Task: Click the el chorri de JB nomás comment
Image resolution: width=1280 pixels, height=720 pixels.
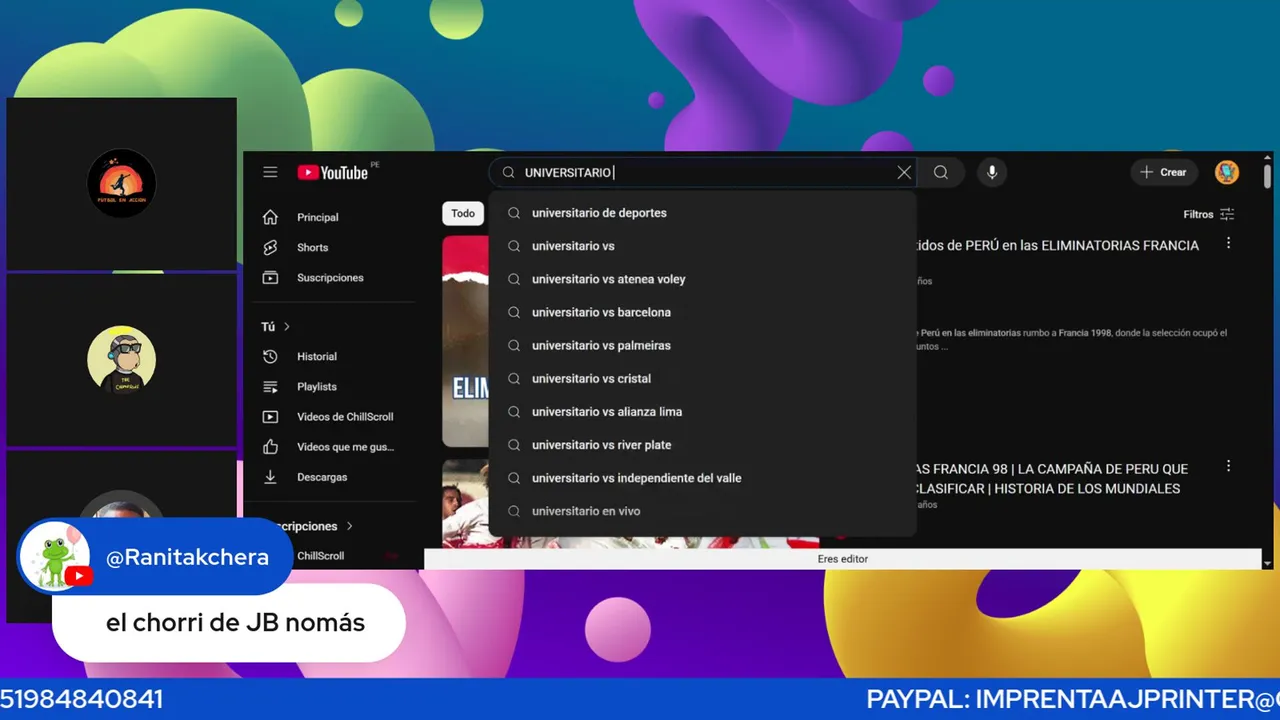Action: (235, 623)
